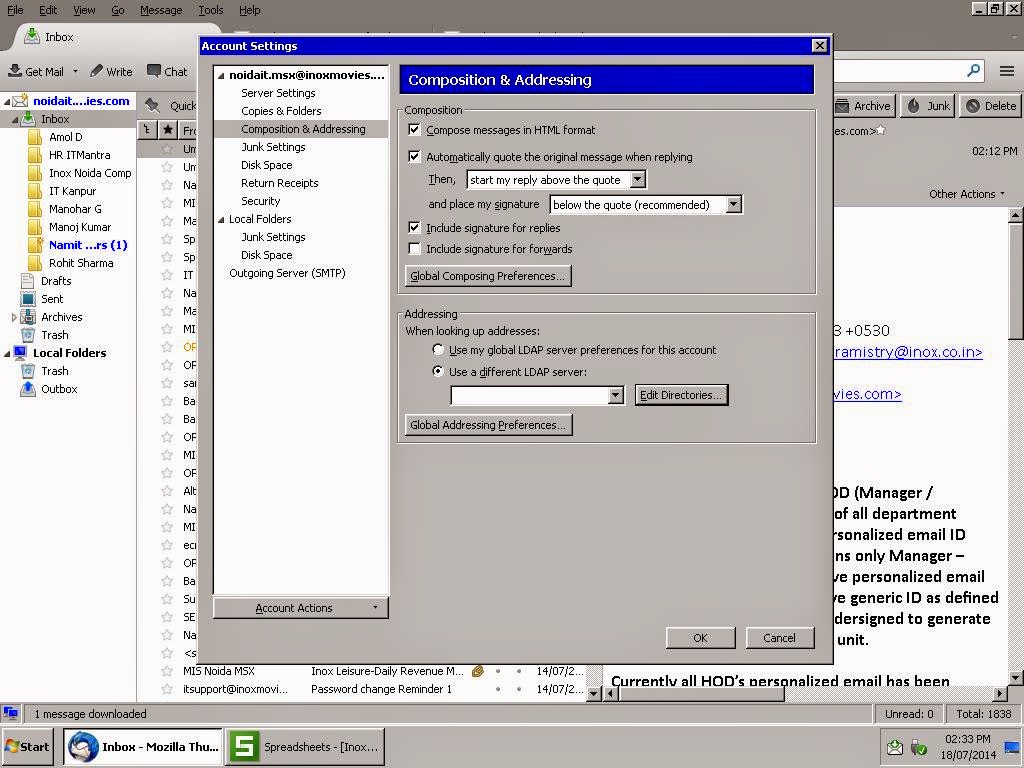Viewport: 1024px width, 768px height.
Task: Open Global Composing Preferences
Action: pyautogui.click(x=487, y=276)
